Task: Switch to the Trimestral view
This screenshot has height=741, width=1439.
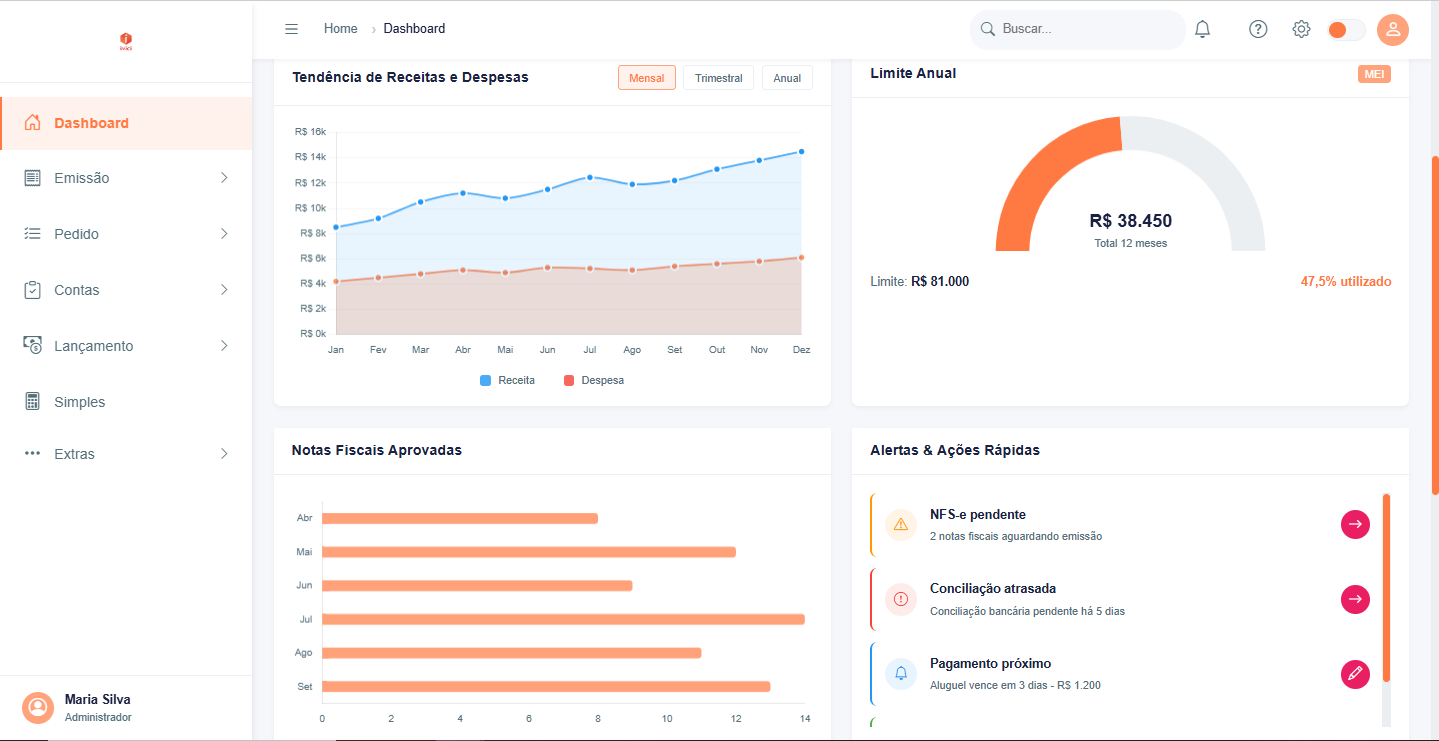Action: coord(718,77)
